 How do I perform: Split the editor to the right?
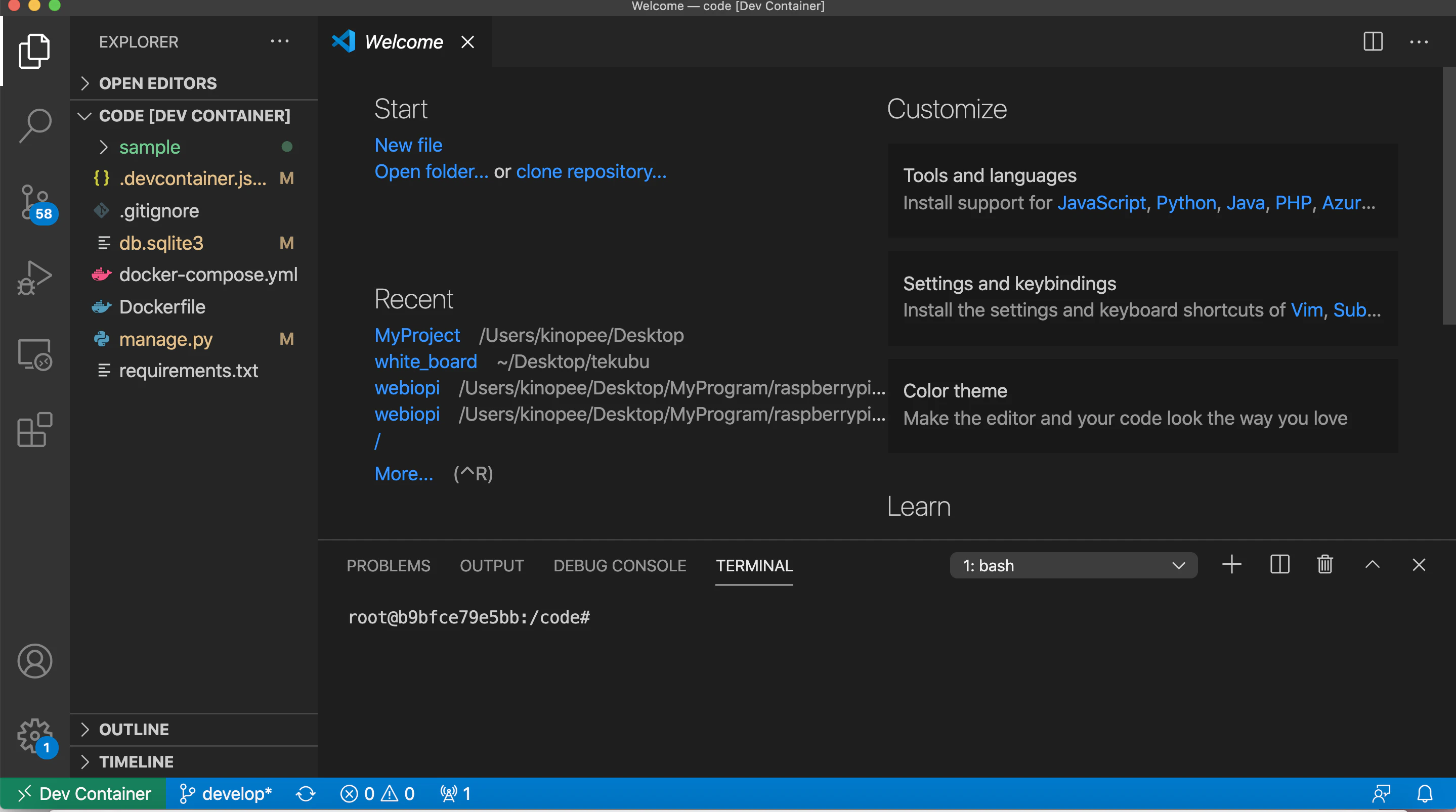click(1373, 41)
